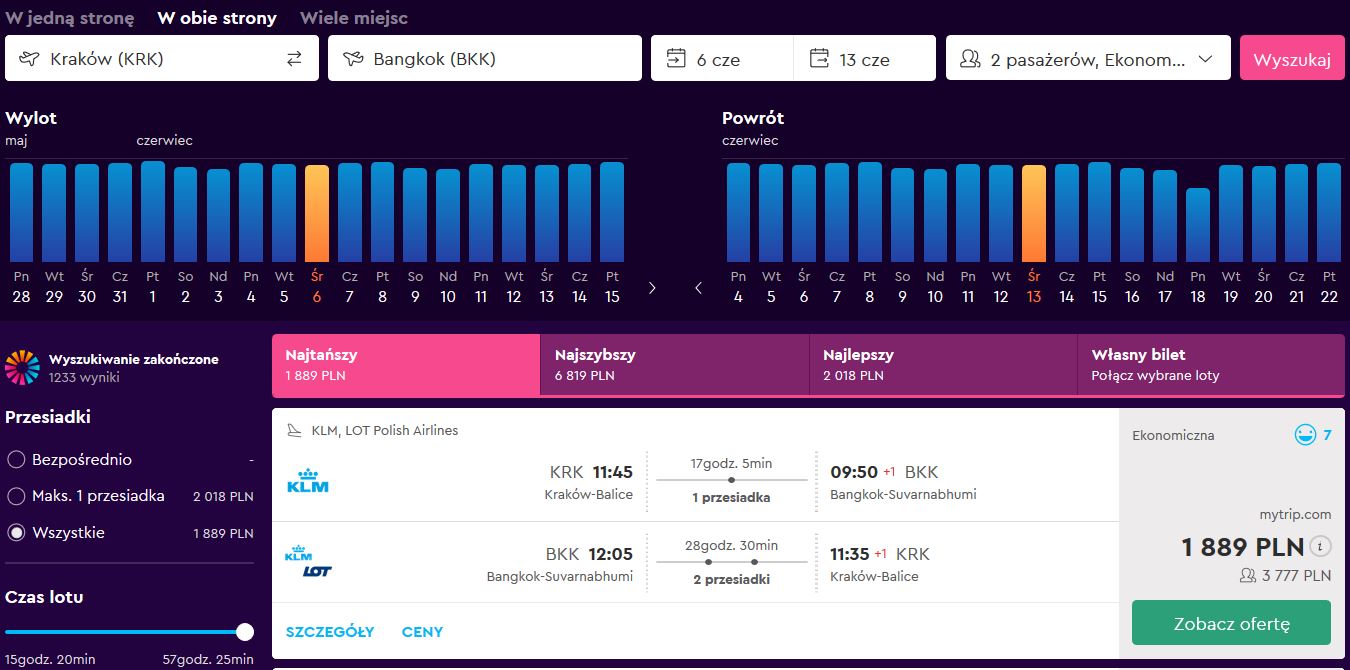Select Maks. 1 przesiadka radio option
Image resolution: width=1350 pixels, height=670 pixels.
click(x=16, y=496)
